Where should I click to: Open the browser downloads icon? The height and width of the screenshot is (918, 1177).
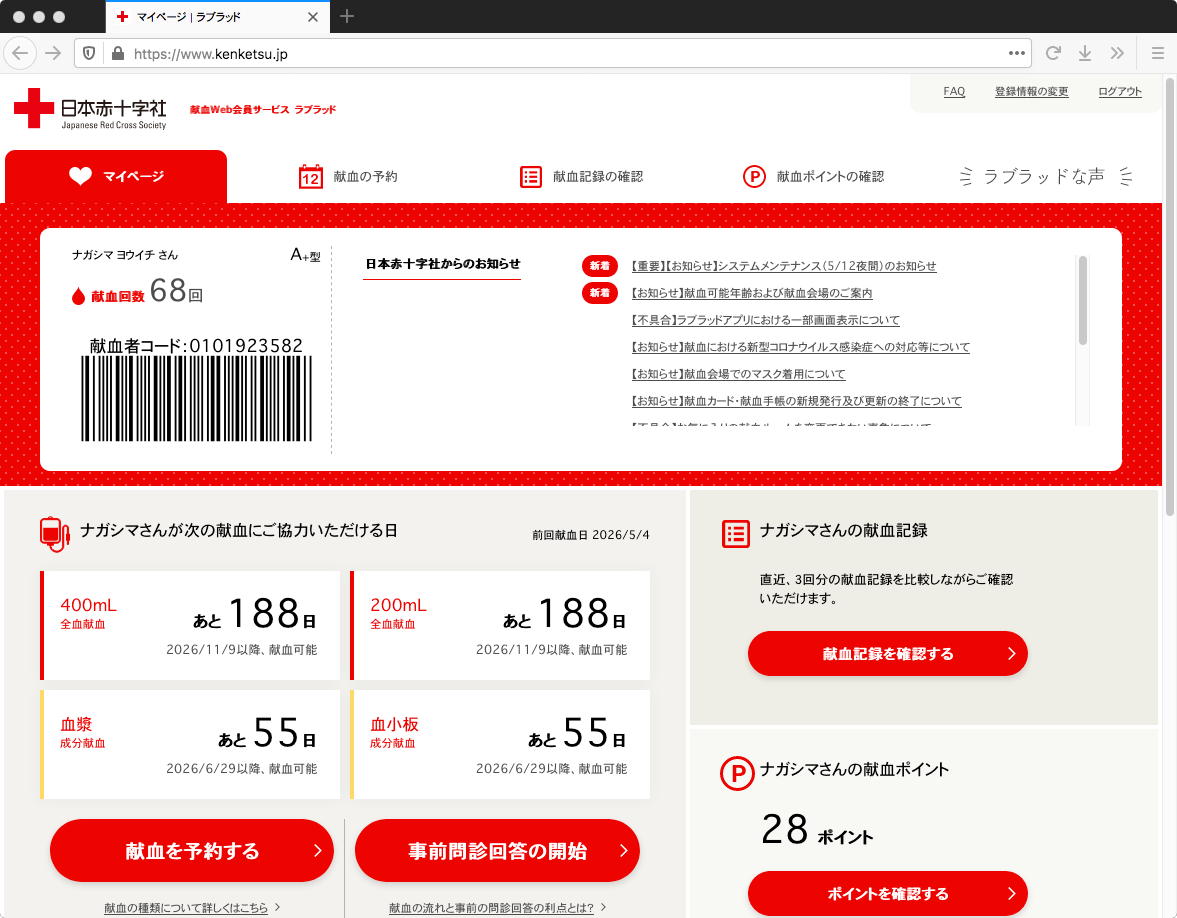point(1085,53)
